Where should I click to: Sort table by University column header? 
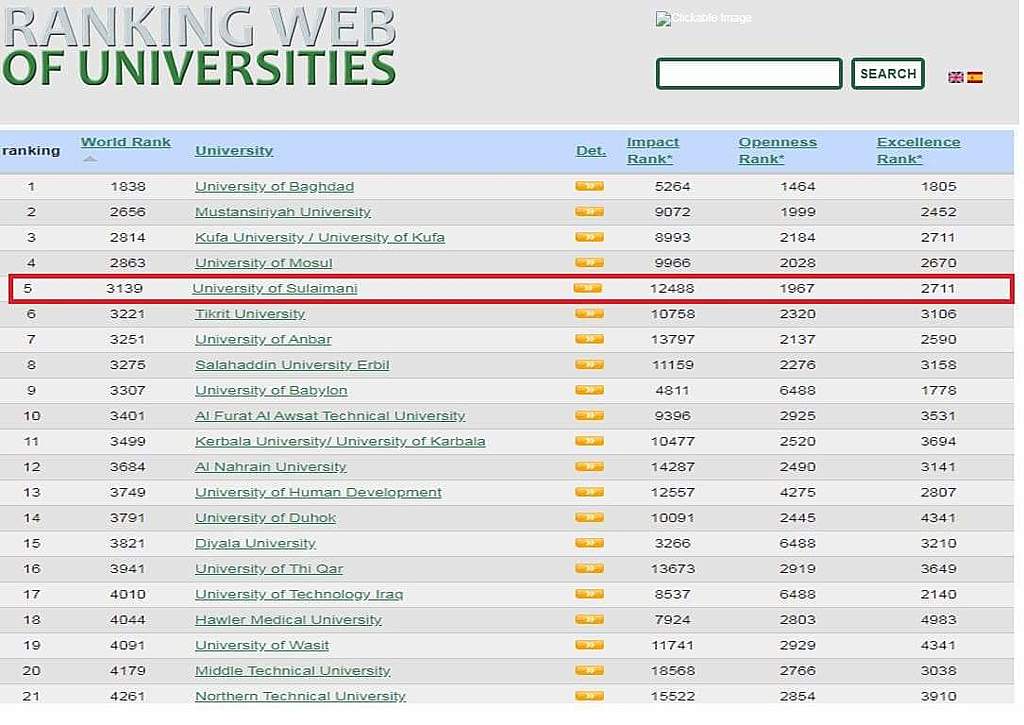234,151
